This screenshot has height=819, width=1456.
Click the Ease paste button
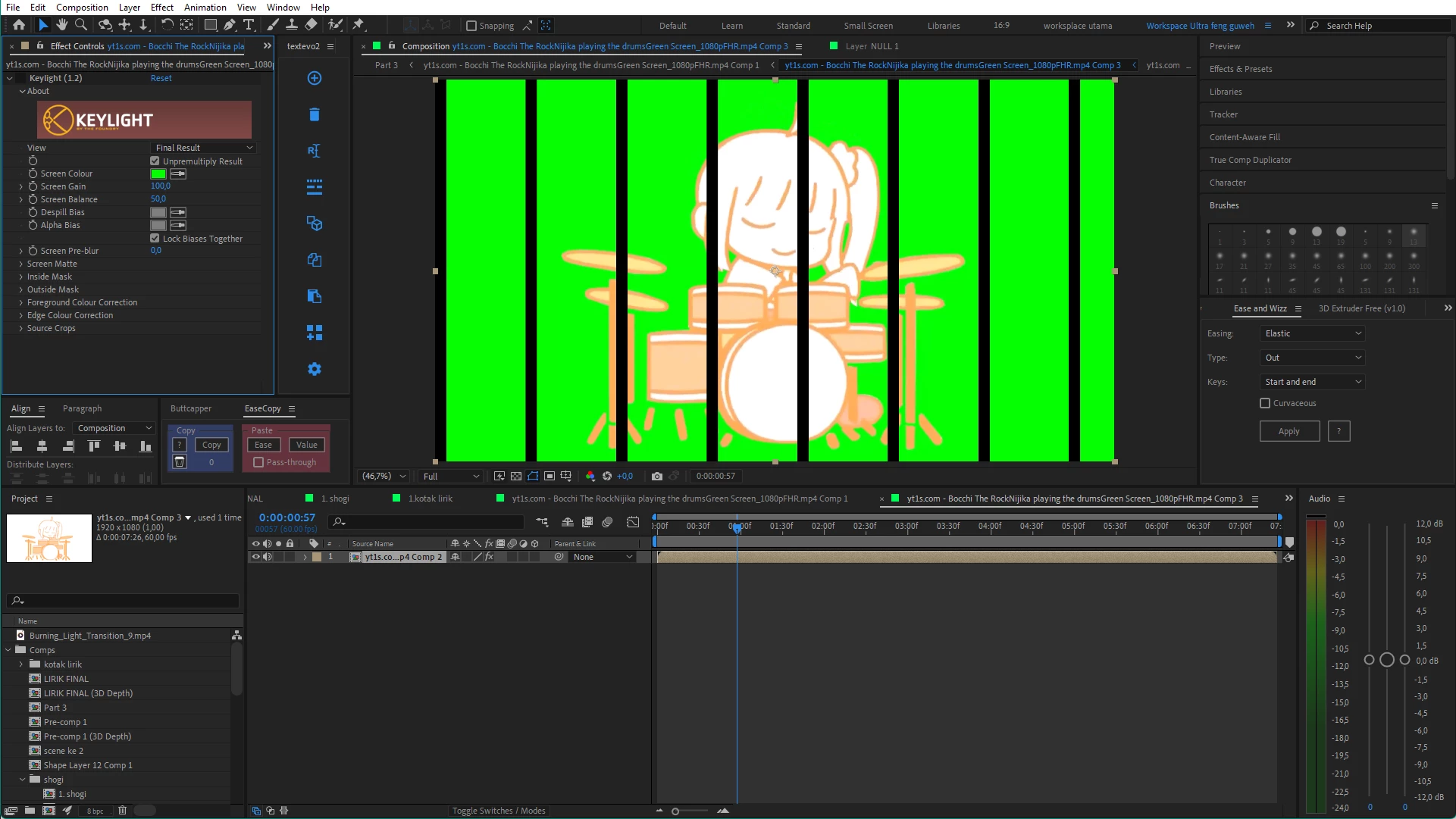coord(264,445)
